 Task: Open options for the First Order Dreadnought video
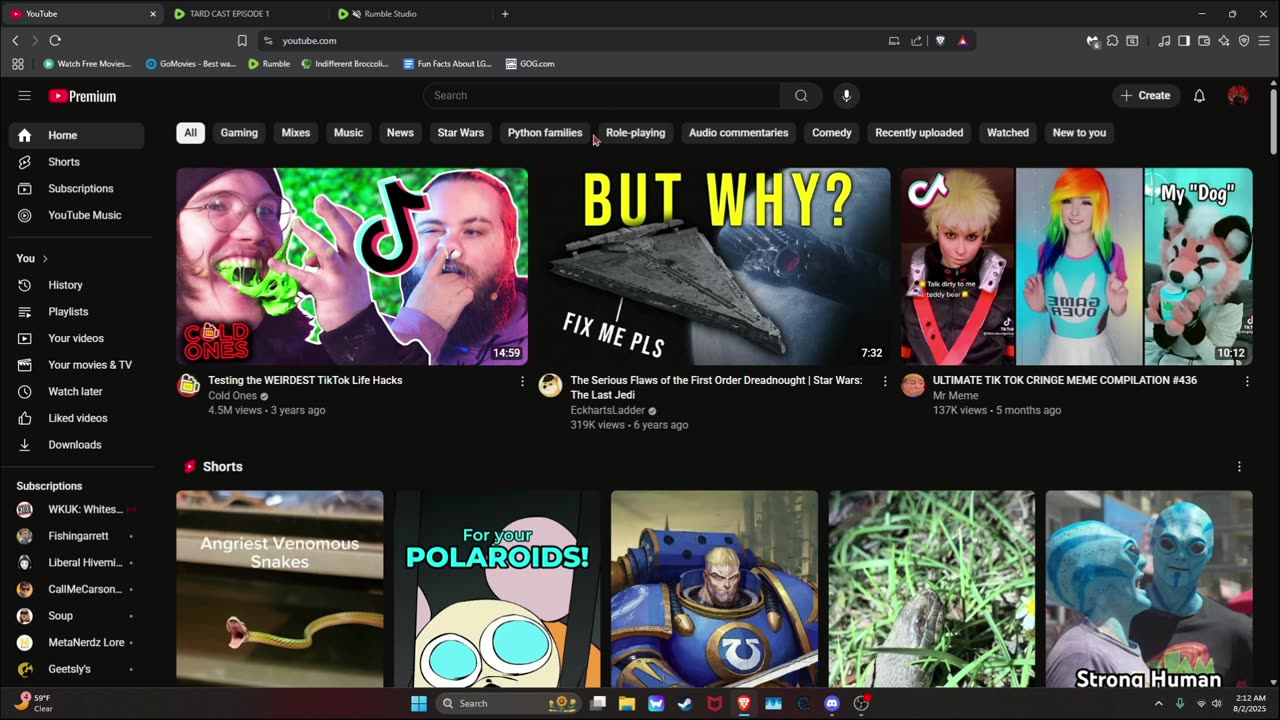pyautogui.click(x=884, y=381)
